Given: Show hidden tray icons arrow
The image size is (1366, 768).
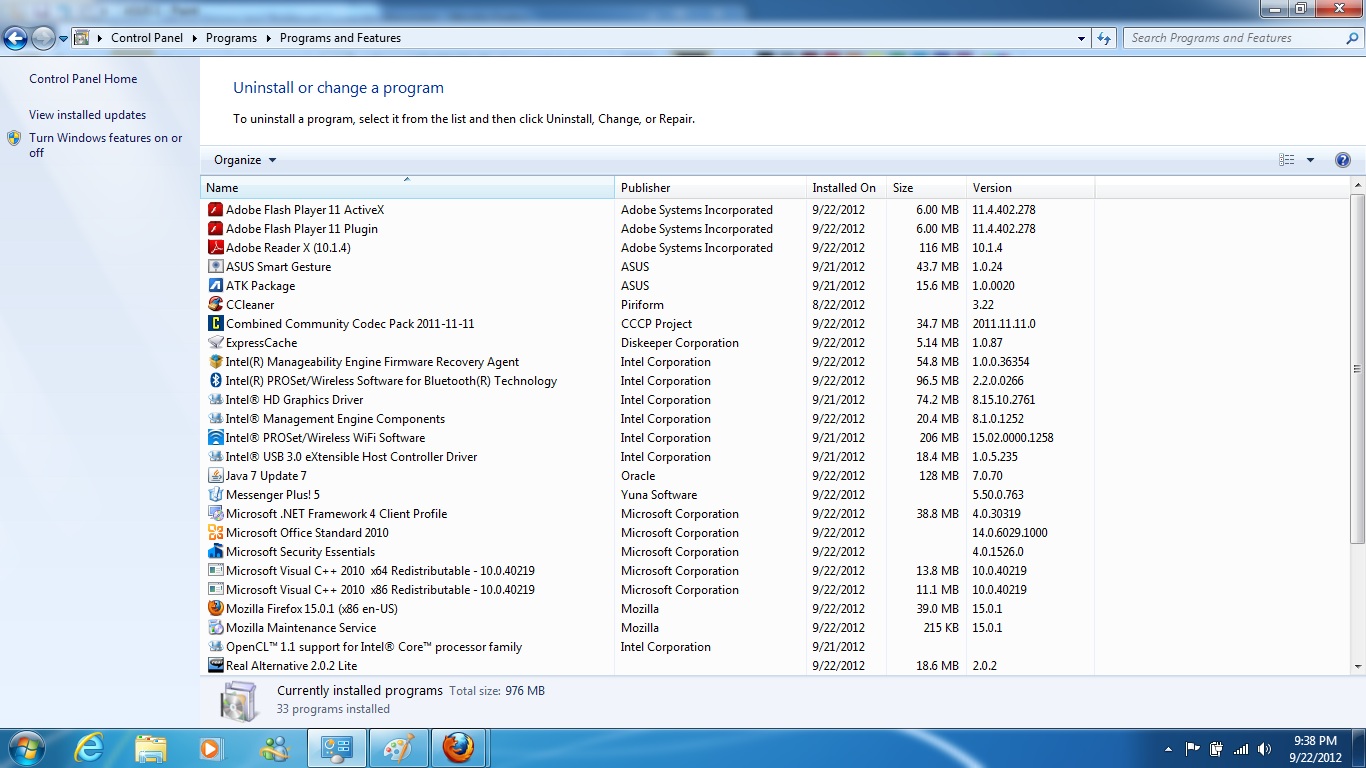Looking at the screenshot, I should [1168, 749].
